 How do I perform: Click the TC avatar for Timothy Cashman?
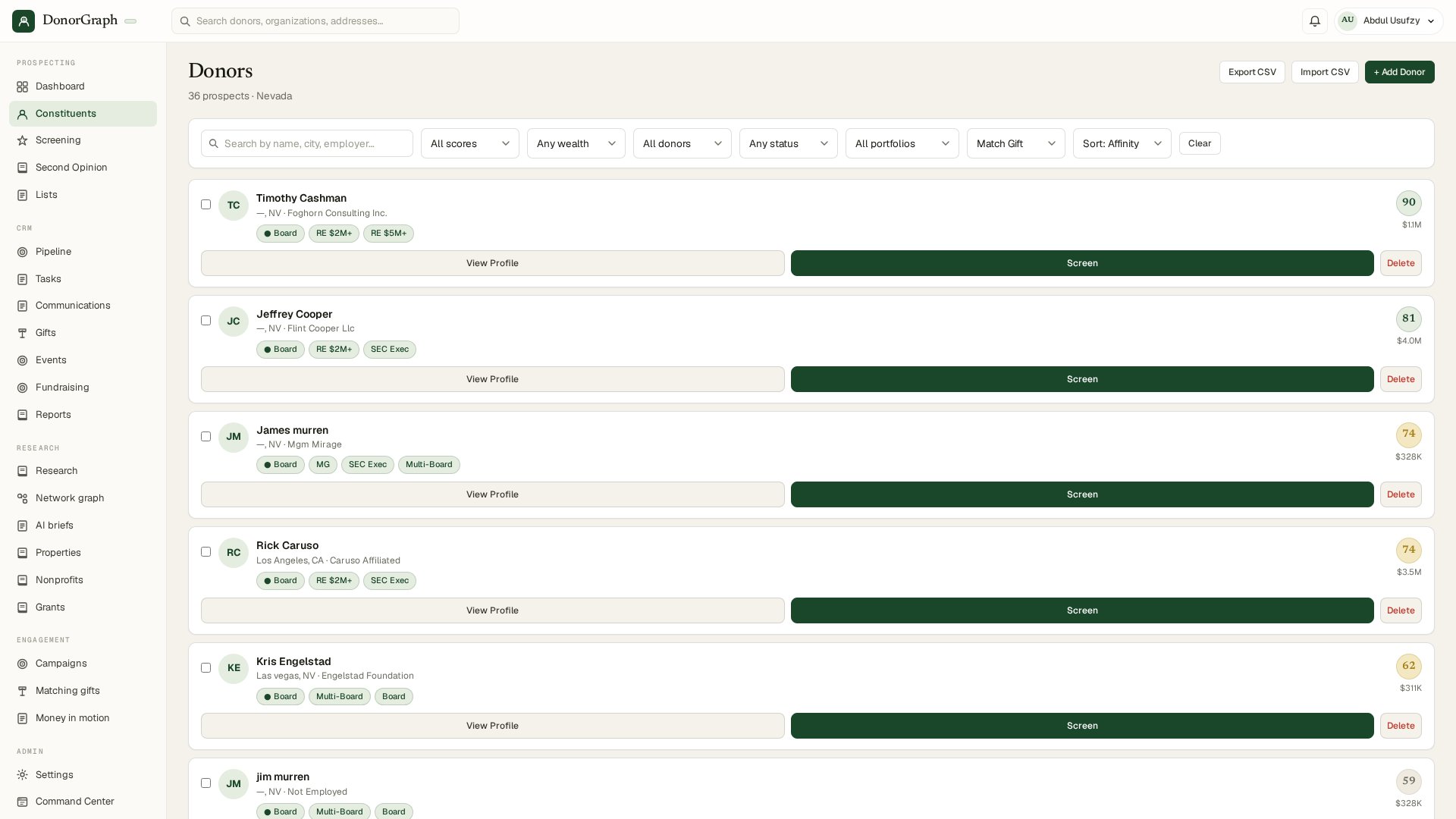(234, 206)
